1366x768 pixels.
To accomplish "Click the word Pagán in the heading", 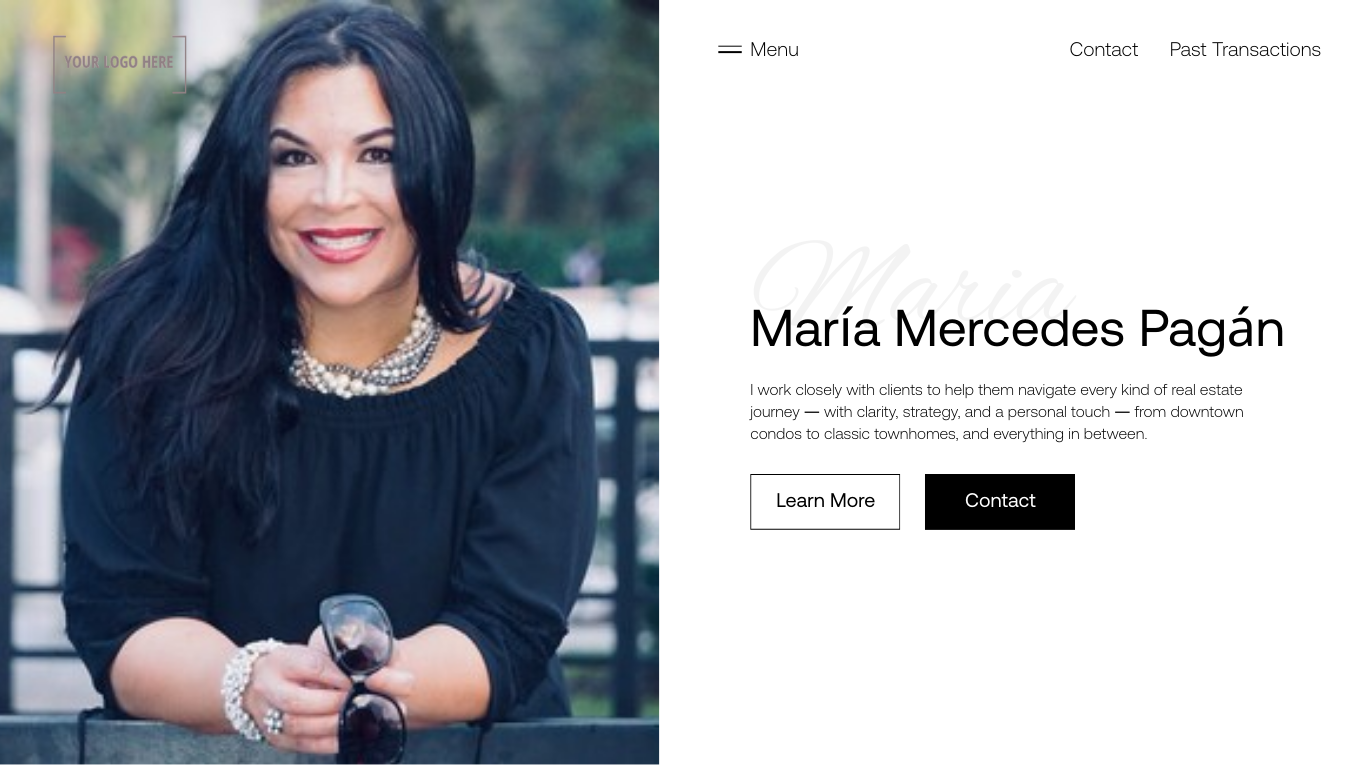I will [1211, 329].
